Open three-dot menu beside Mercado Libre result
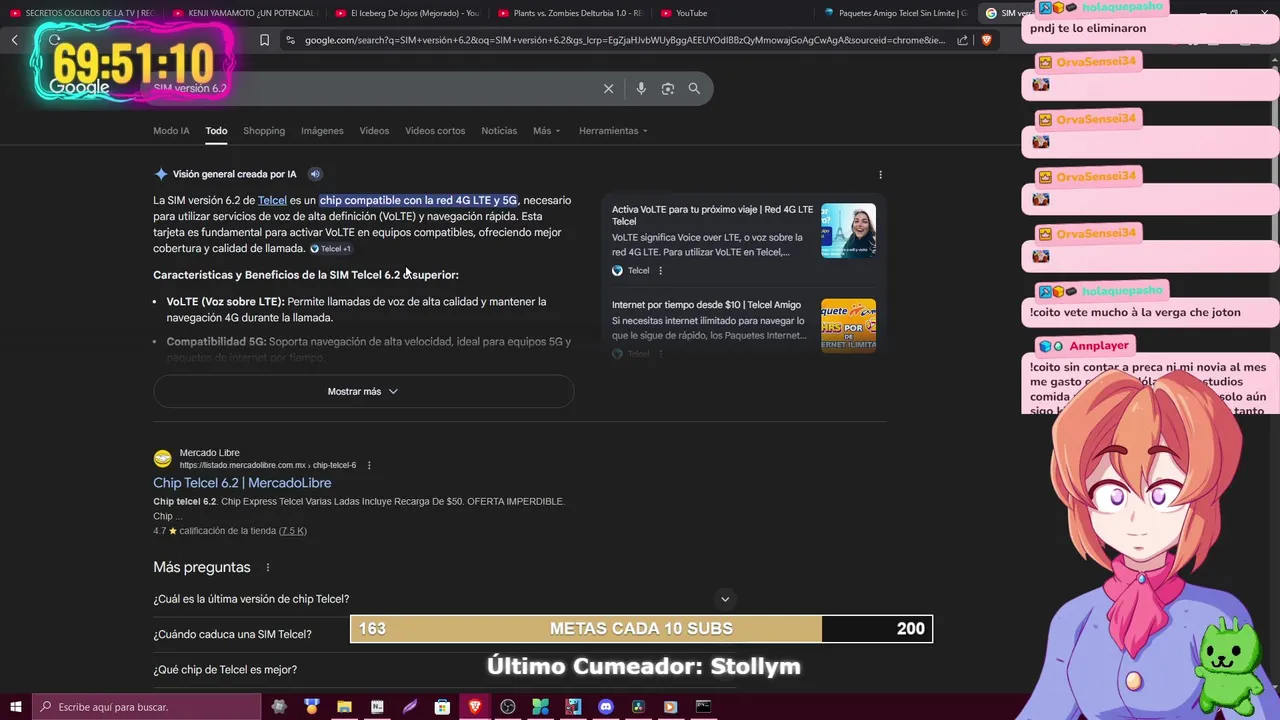The width and height of the screenshot is (1280, 720). click(369, 465)
